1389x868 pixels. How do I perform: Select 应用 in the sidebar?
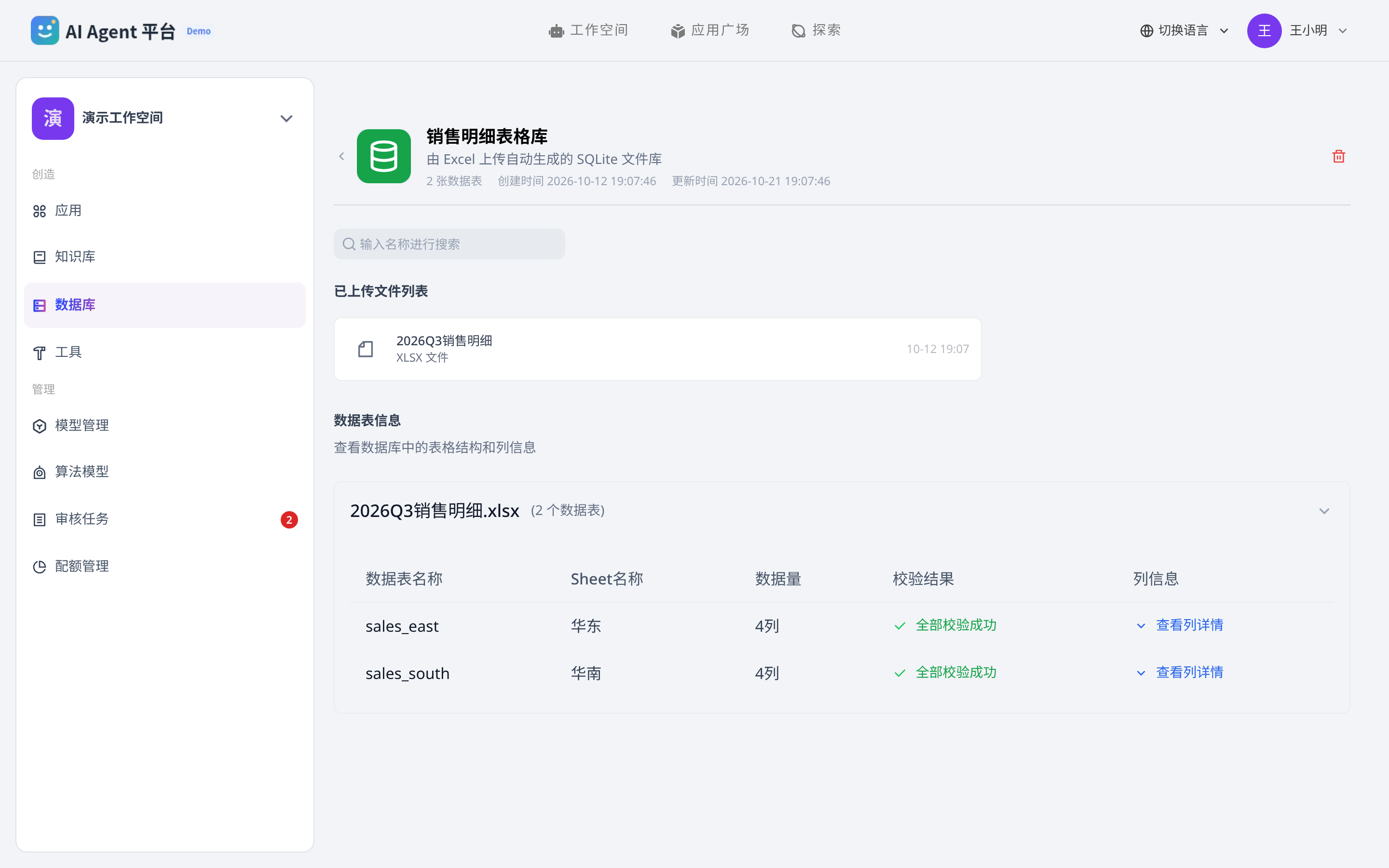(x=165, y=211)
